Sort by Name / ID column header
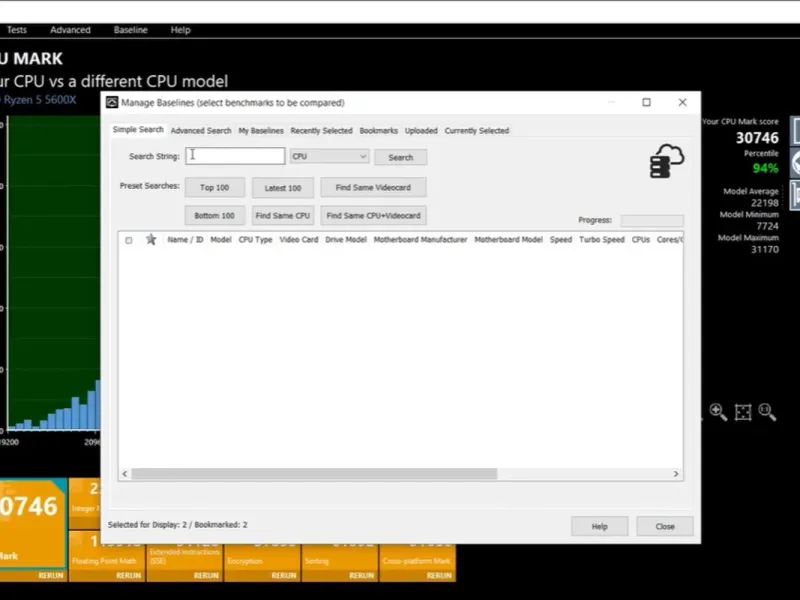 (185, 239)
